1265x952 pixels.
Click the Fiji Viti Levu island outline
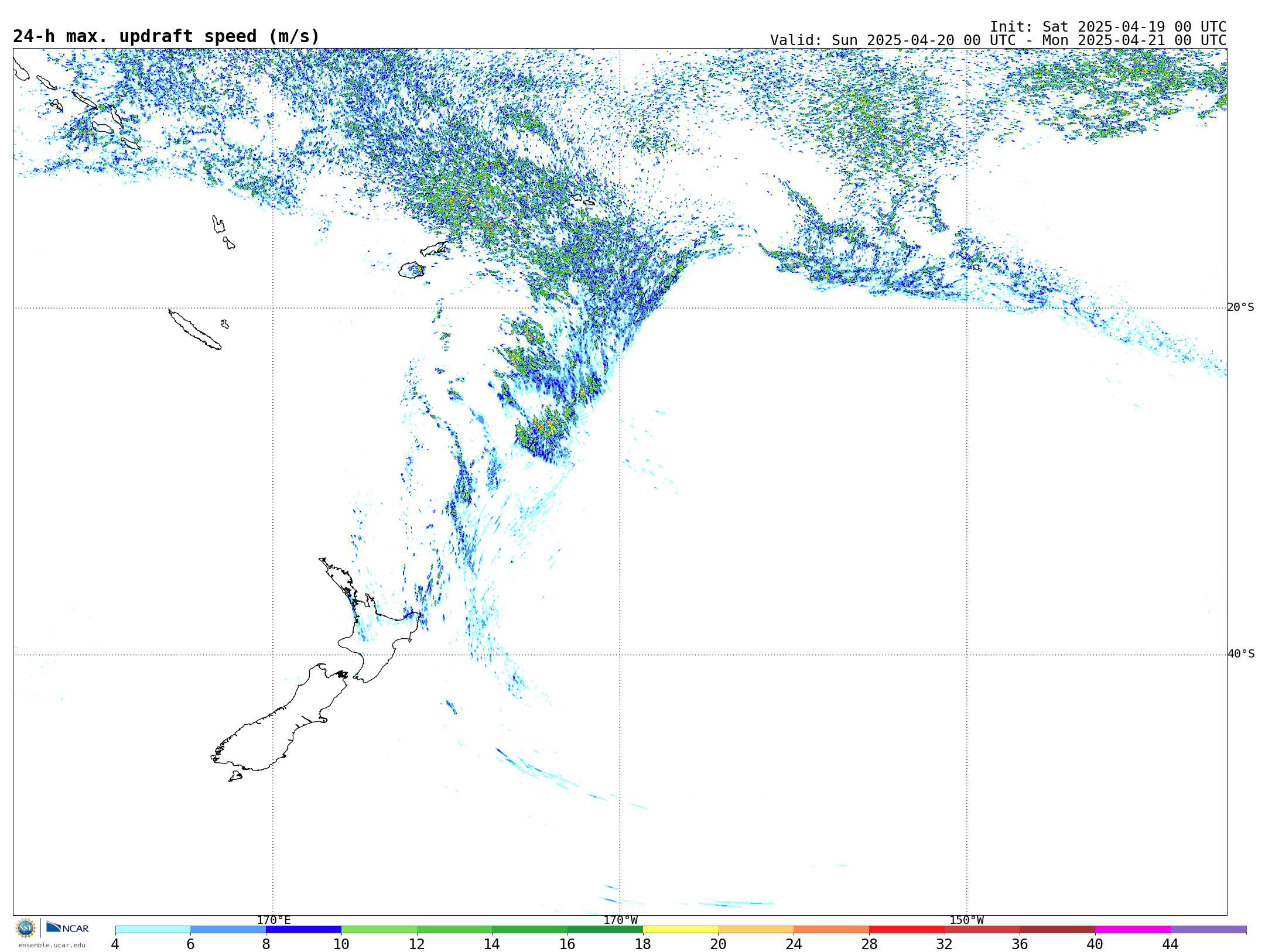coord(411,270)
